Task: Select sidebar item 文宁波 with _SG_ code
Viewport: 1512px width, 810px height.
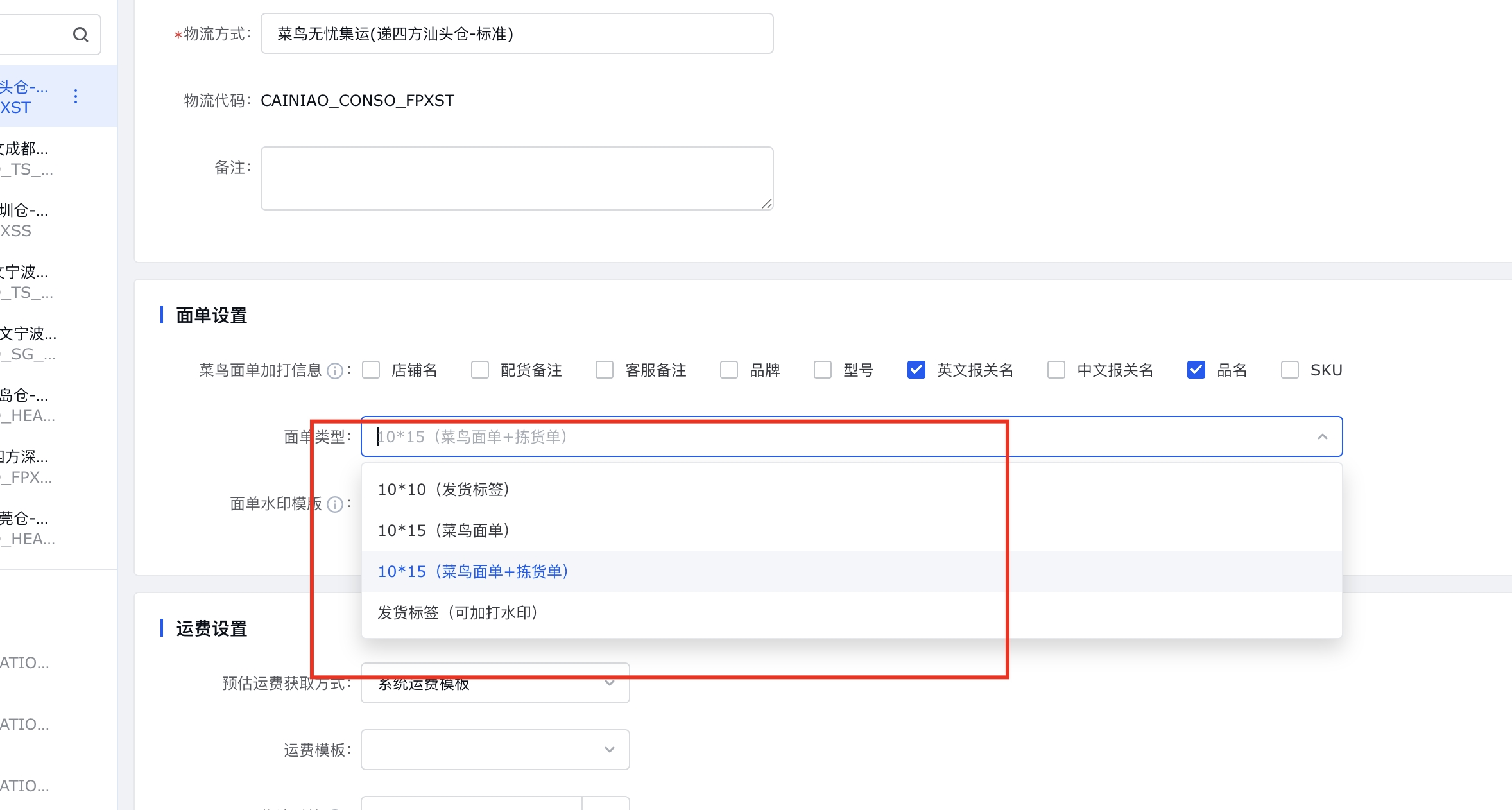Action: coord(58,344)
